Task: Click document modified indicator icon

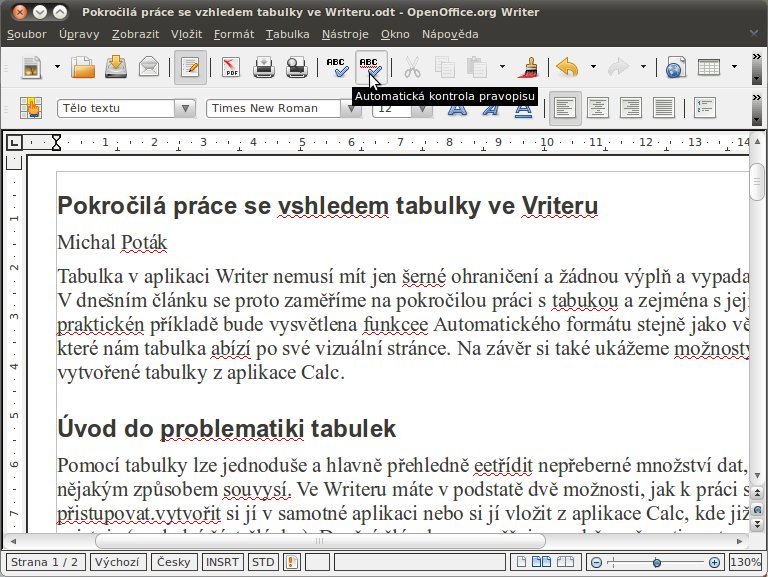Action: click(291, 562)
